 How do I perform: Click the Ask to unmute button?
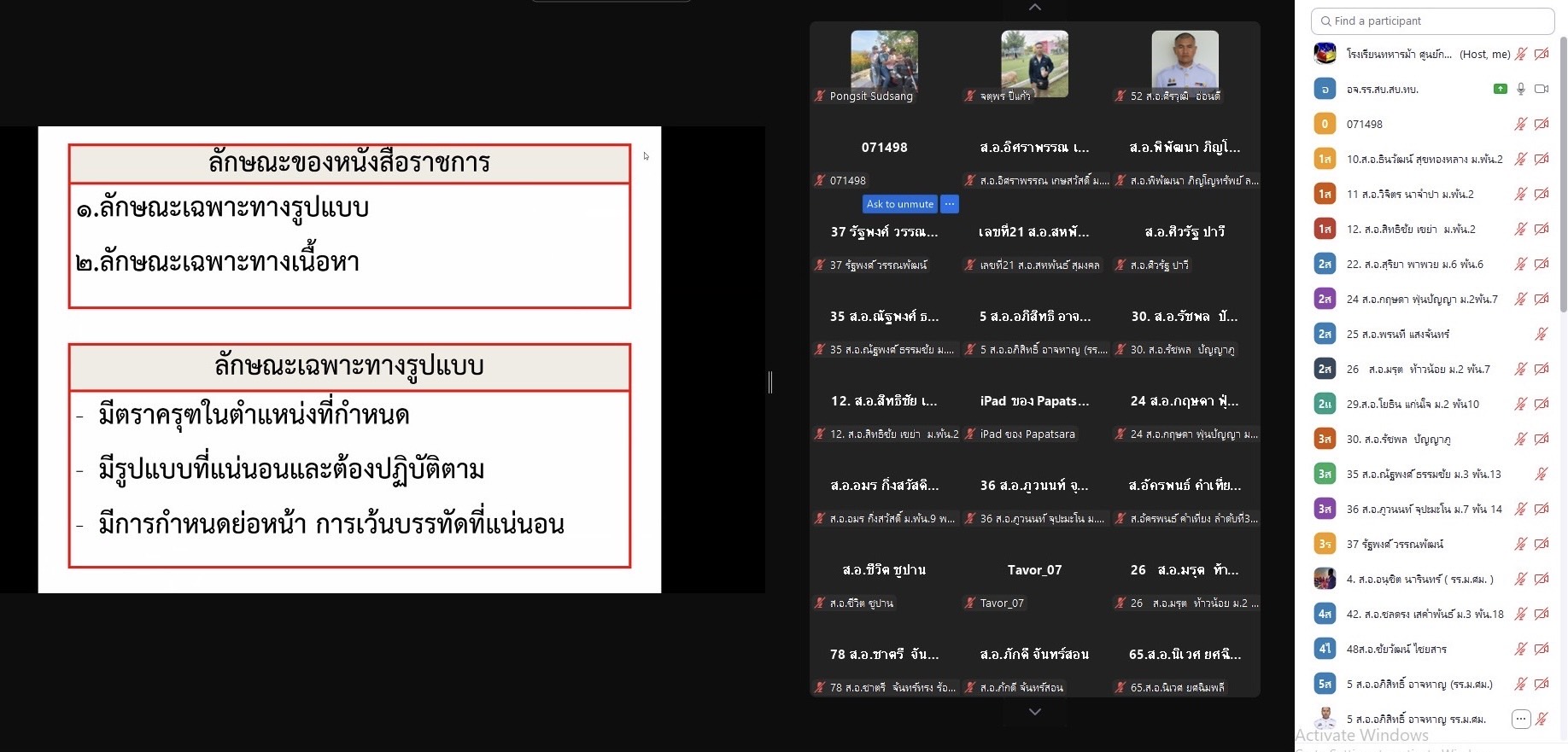click(x=899, y=204)
